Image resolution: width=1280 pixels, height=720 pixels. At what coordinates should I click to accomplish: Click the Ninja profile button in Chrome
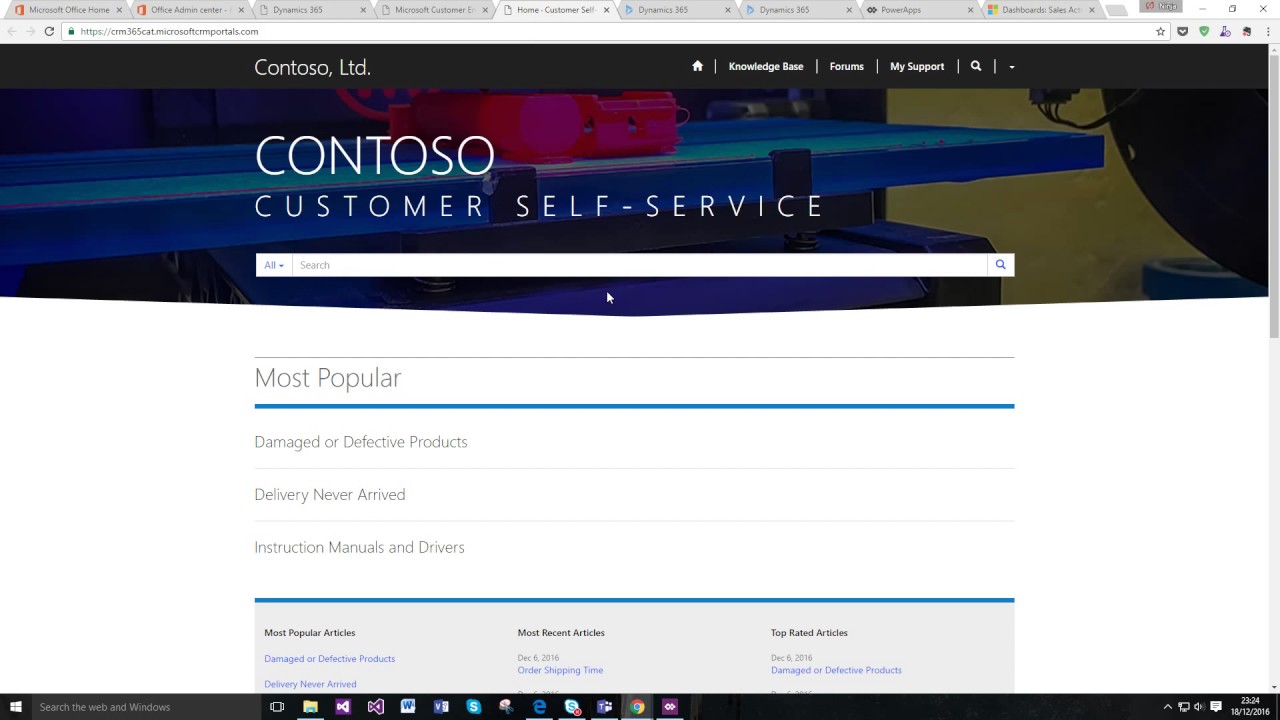pyautogui.click(x=1161, y=6)
